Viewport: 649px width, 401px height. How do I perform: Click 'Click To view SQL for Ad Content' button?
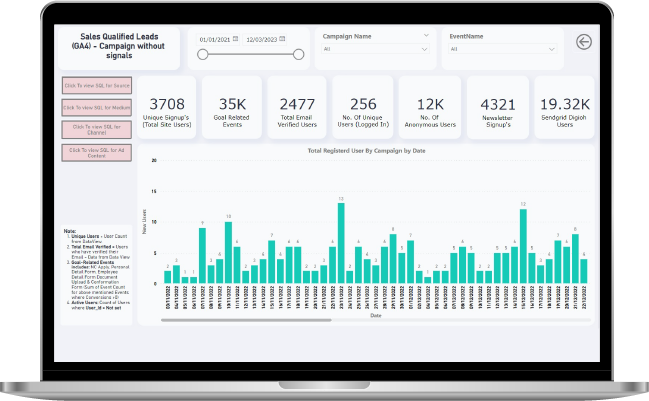click(x=97, y=153)
